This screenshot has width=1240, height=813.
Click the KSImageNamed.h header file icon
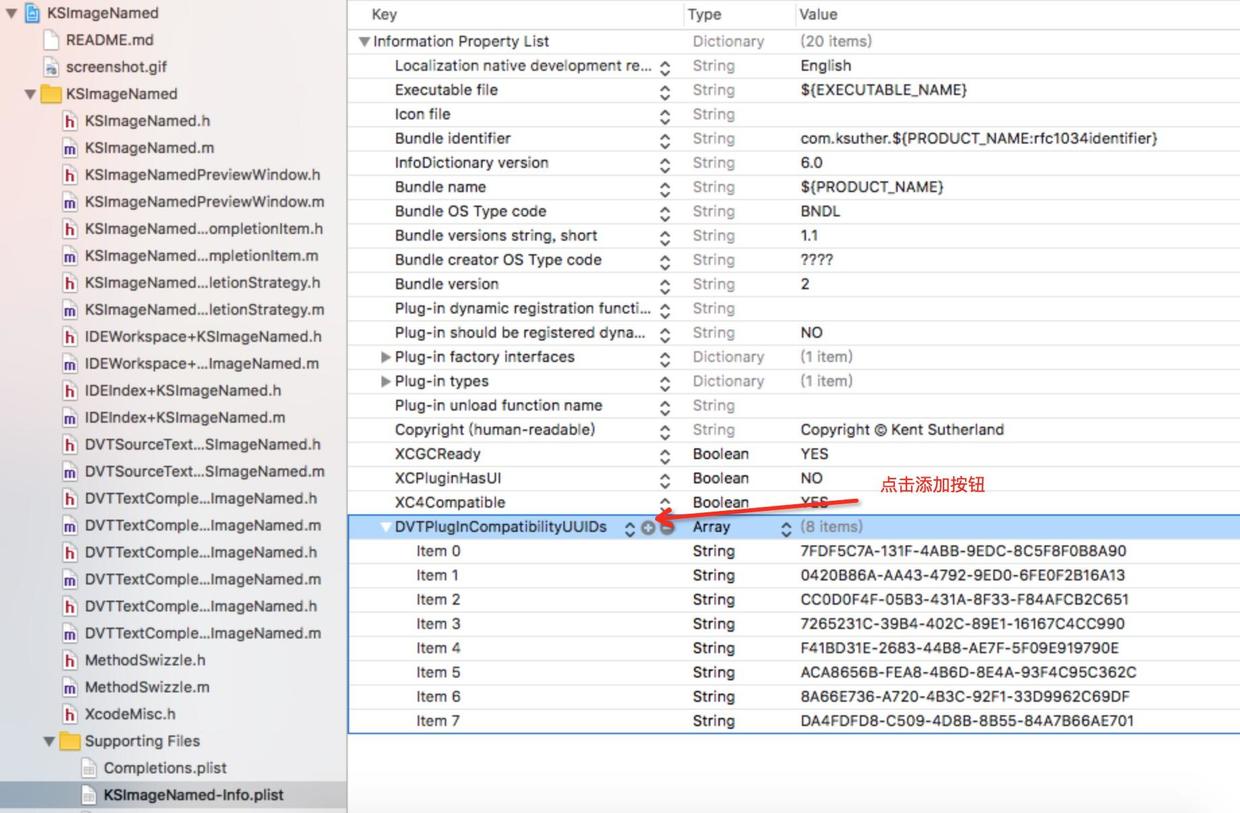click(x=69, y=121)
